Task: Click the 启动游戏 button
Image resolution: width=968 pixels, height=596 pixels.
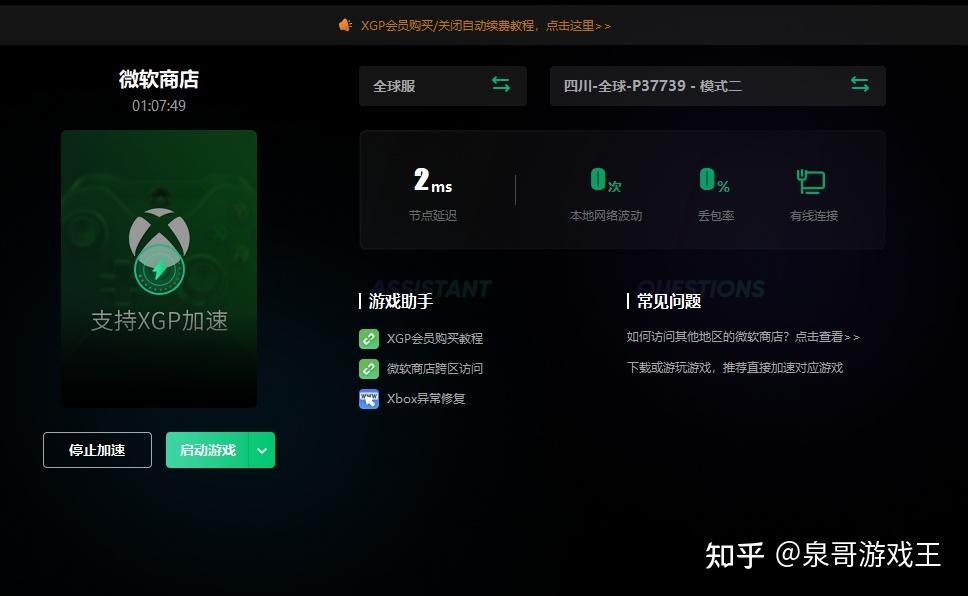Action: 206,450
